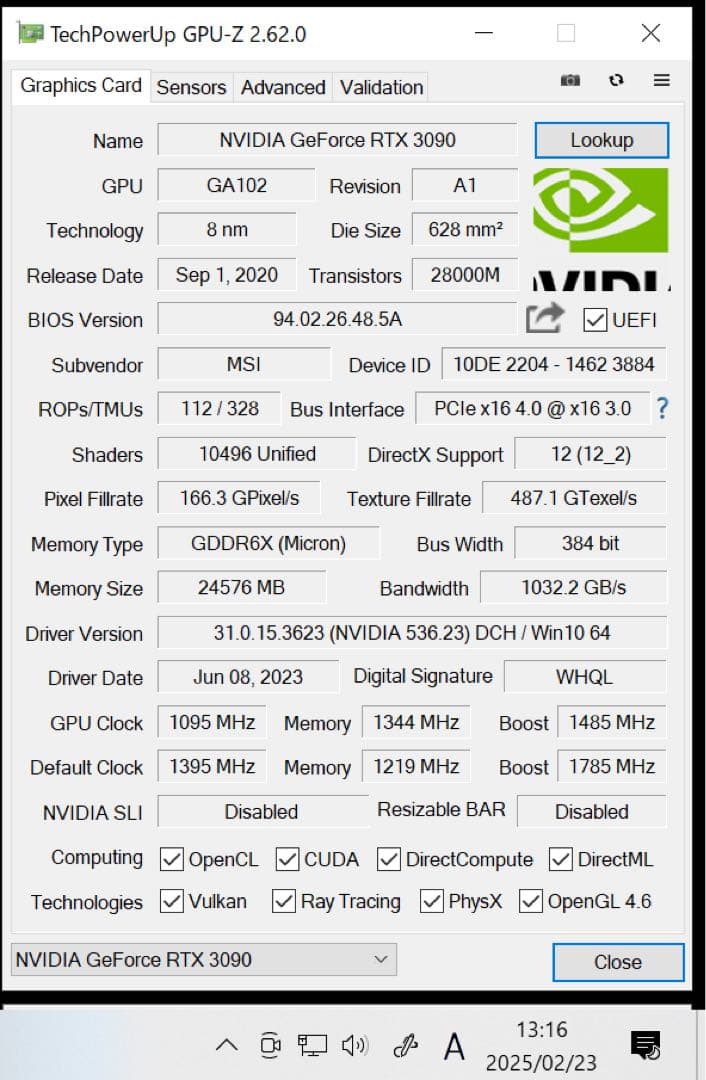Close GPU-Z with the title bar X
Image resolution: width=706 pixels, height=1080 pixels.
tap(650, 33)
